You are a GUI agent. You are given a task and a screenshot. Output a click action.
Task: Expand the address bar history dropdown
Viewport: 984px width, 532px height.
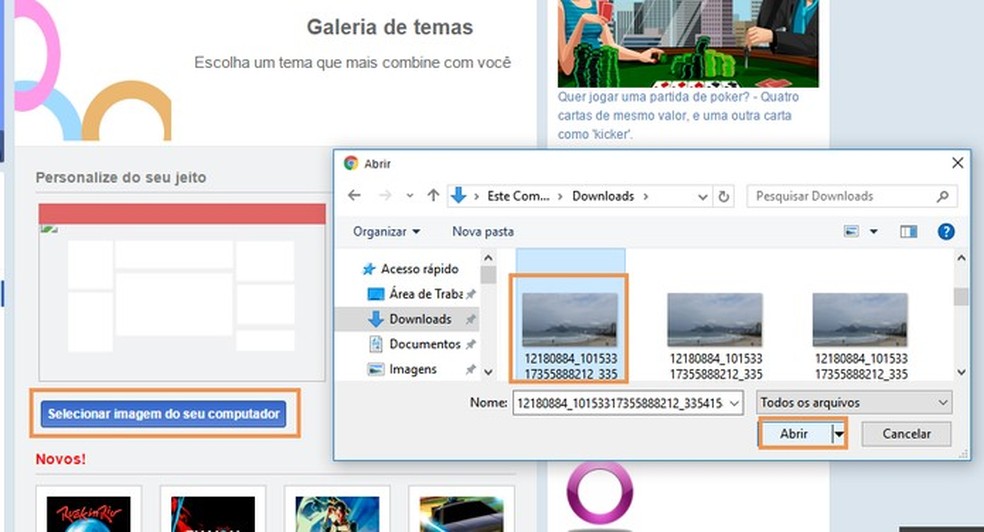(703, 196)
